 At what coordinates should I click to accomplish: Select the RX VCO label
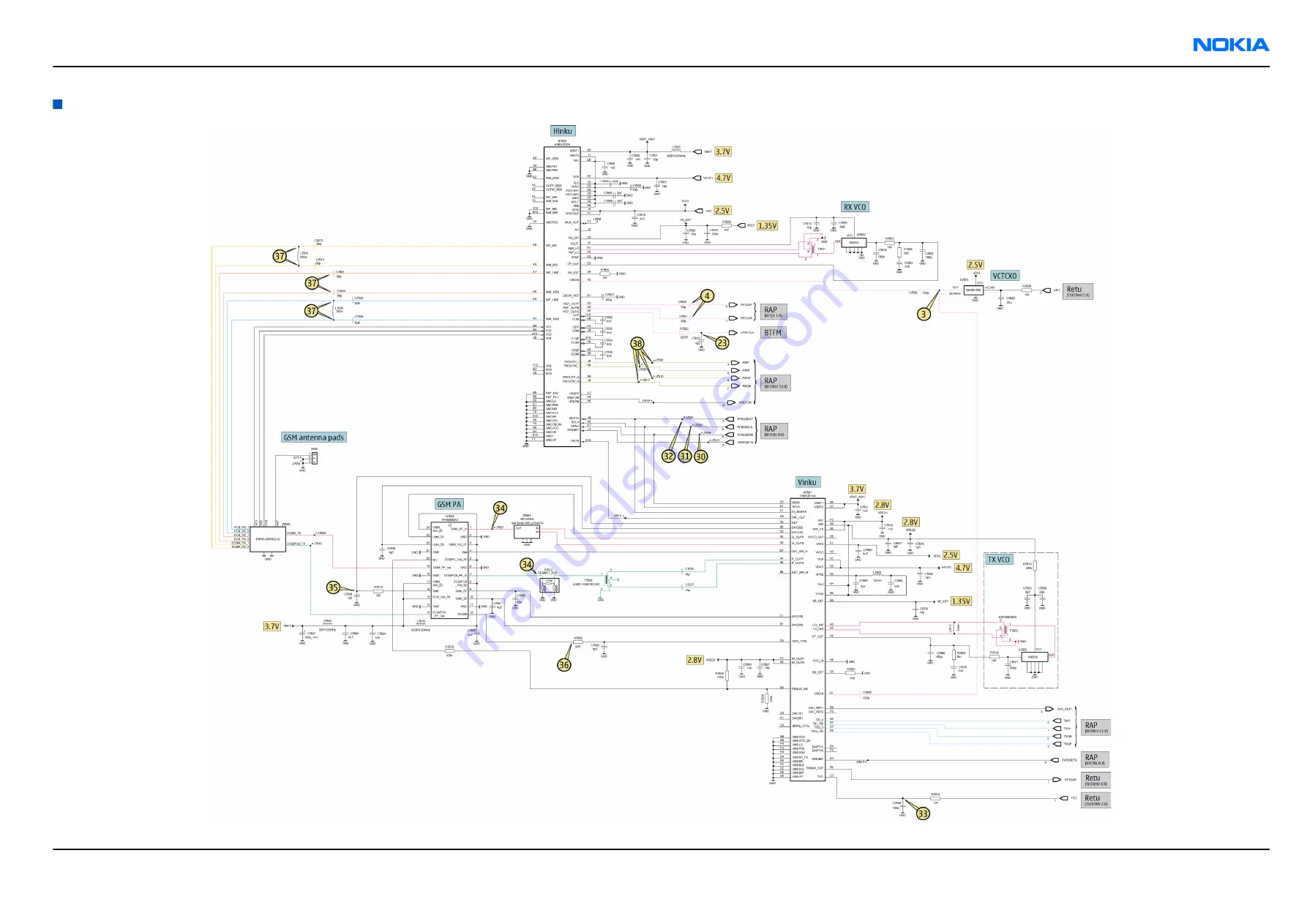pyautogui.click(x=854, y=207)
